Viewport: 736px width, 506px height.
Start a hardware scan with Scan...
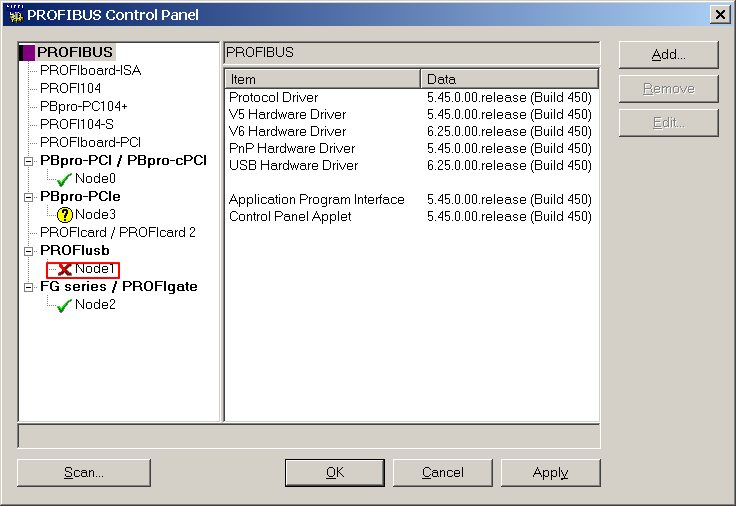84,473
